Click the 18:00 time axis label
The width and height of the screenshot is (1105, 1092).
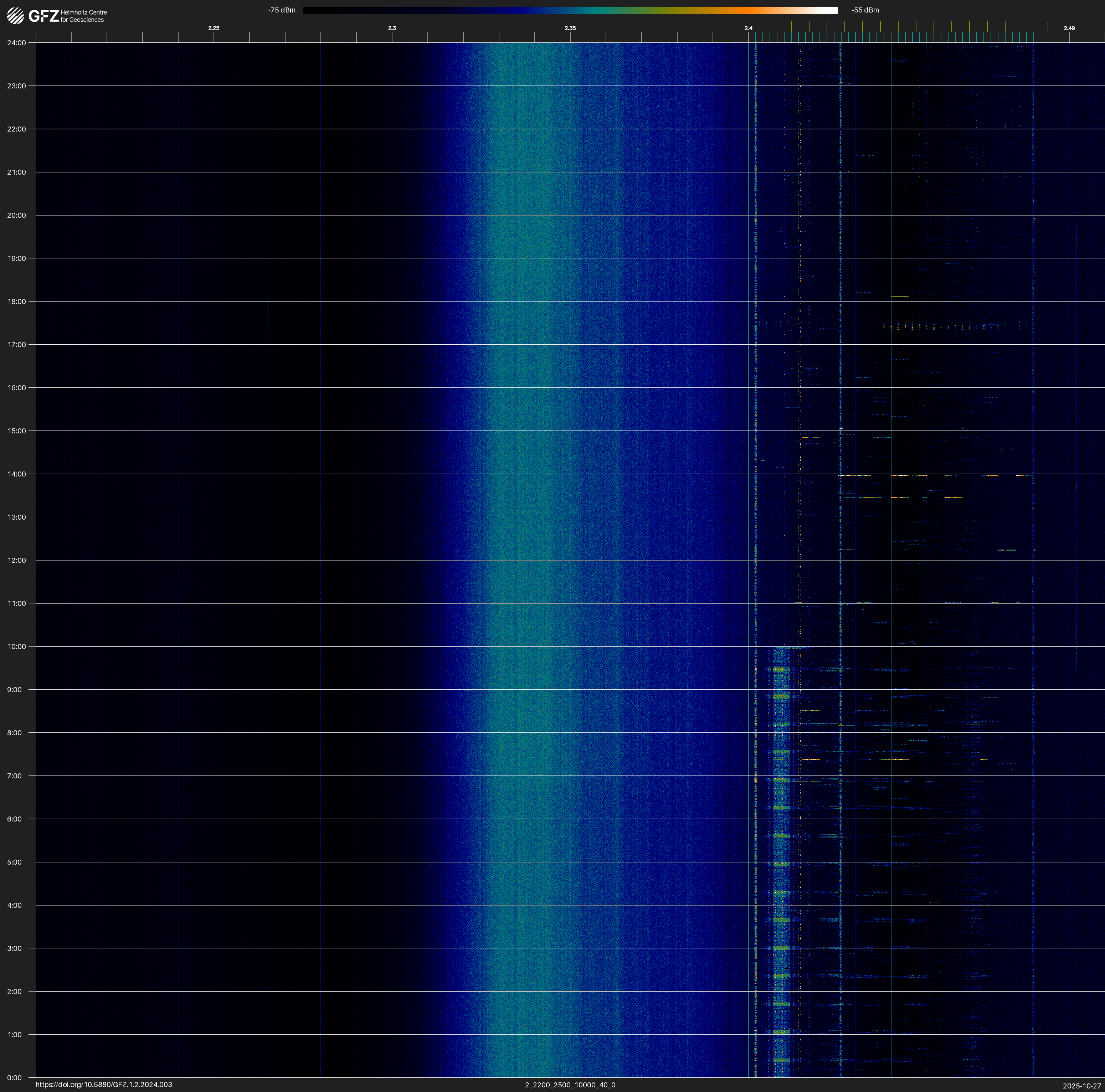coord(16,301)
